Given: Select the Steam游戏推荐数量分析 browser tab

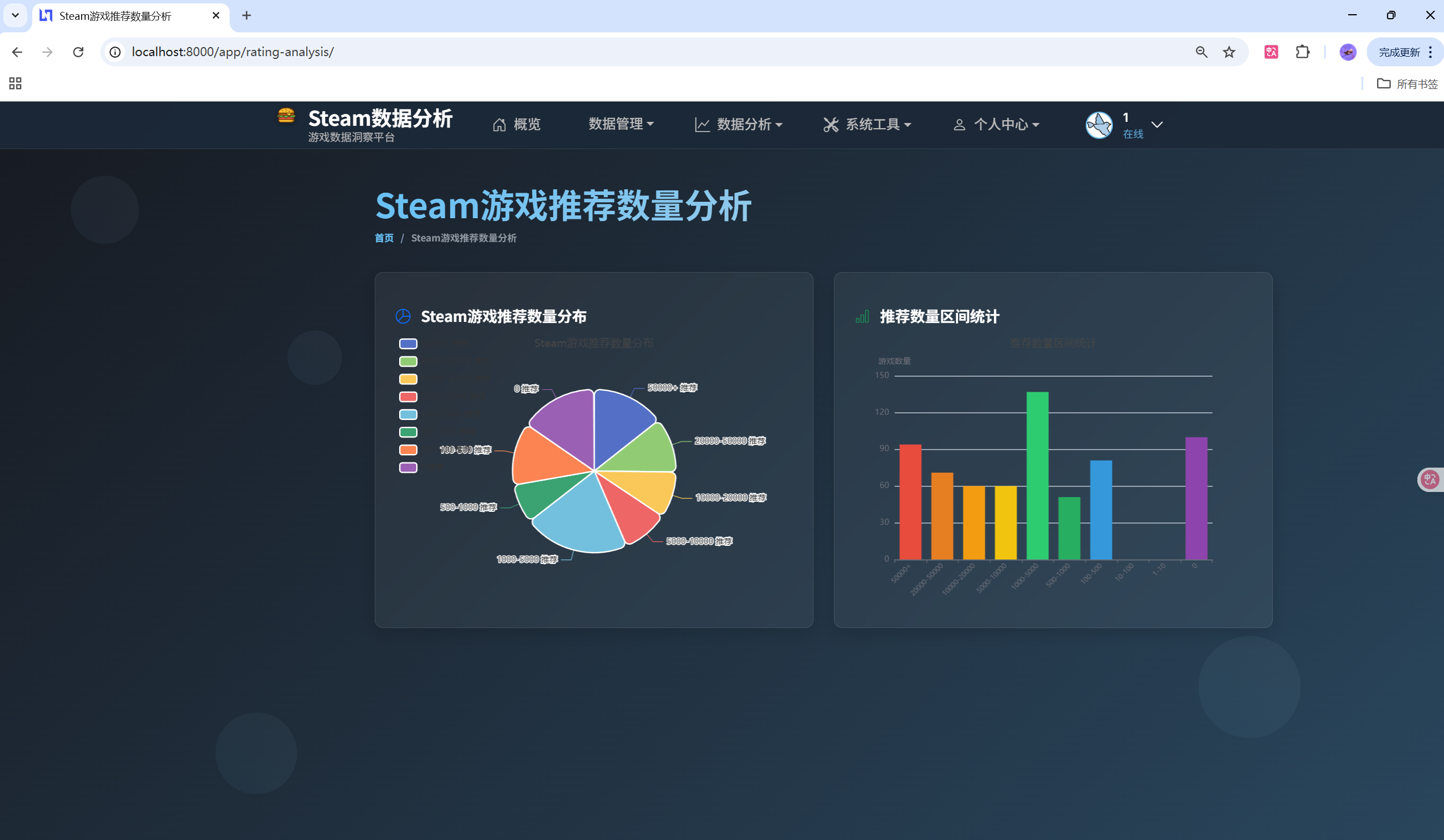Looking at the screenshot, I should click(130, 16).
